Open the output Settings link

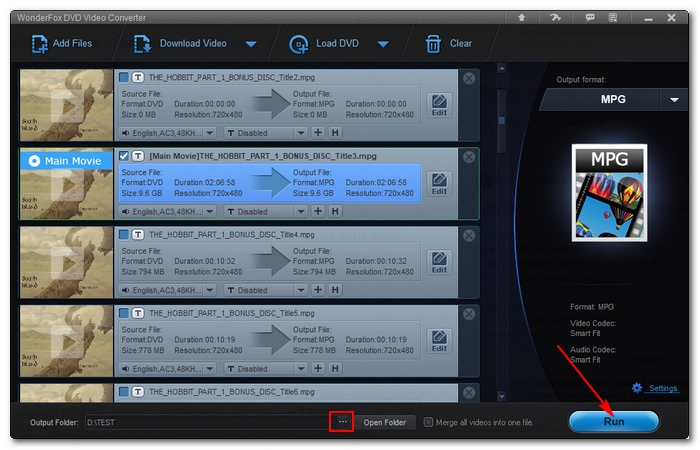[x=662, y=388]
